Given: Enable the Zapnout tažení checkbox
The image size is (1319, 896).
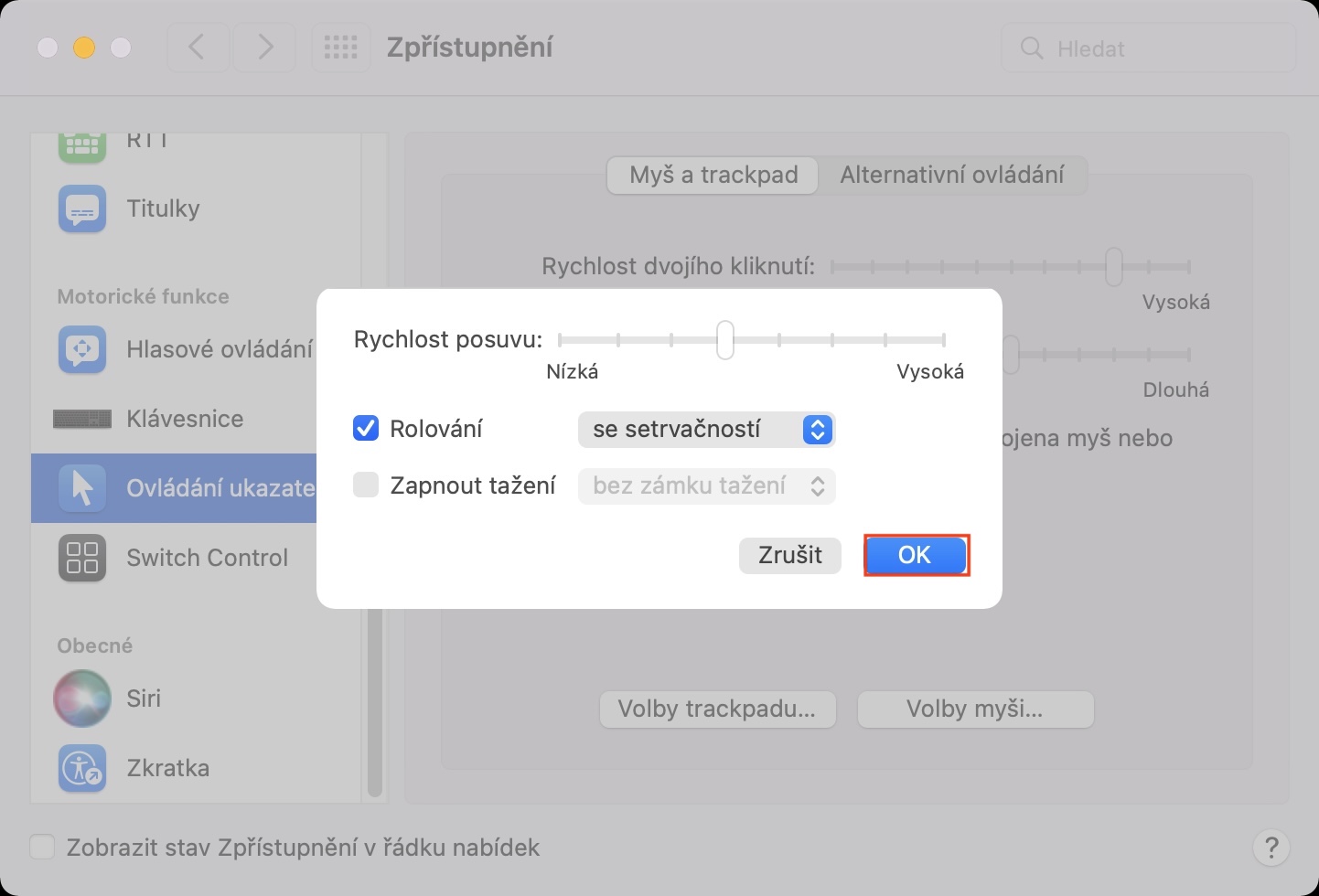Looking at the screenshot, I should coord(366,485).
